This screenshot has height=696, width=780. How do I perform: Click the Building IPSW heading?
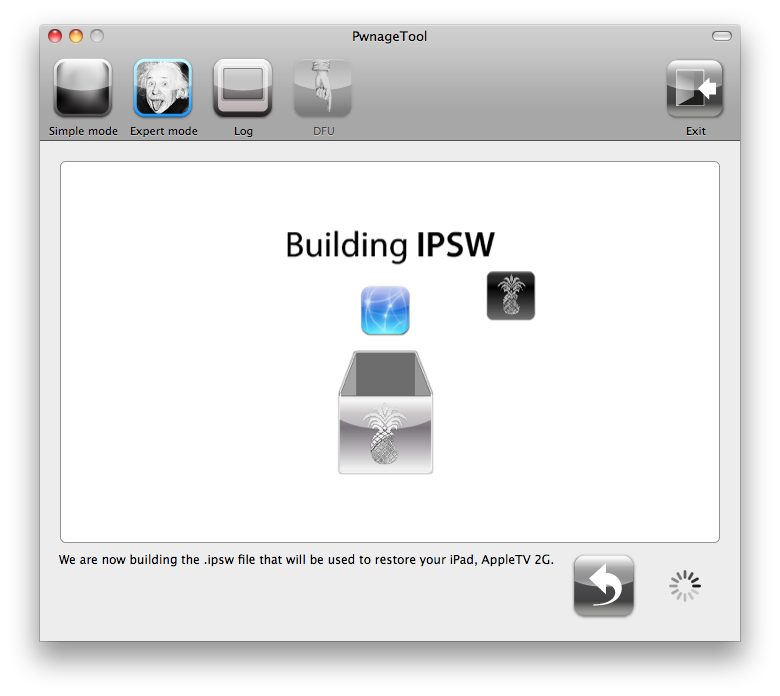(390, 245)
